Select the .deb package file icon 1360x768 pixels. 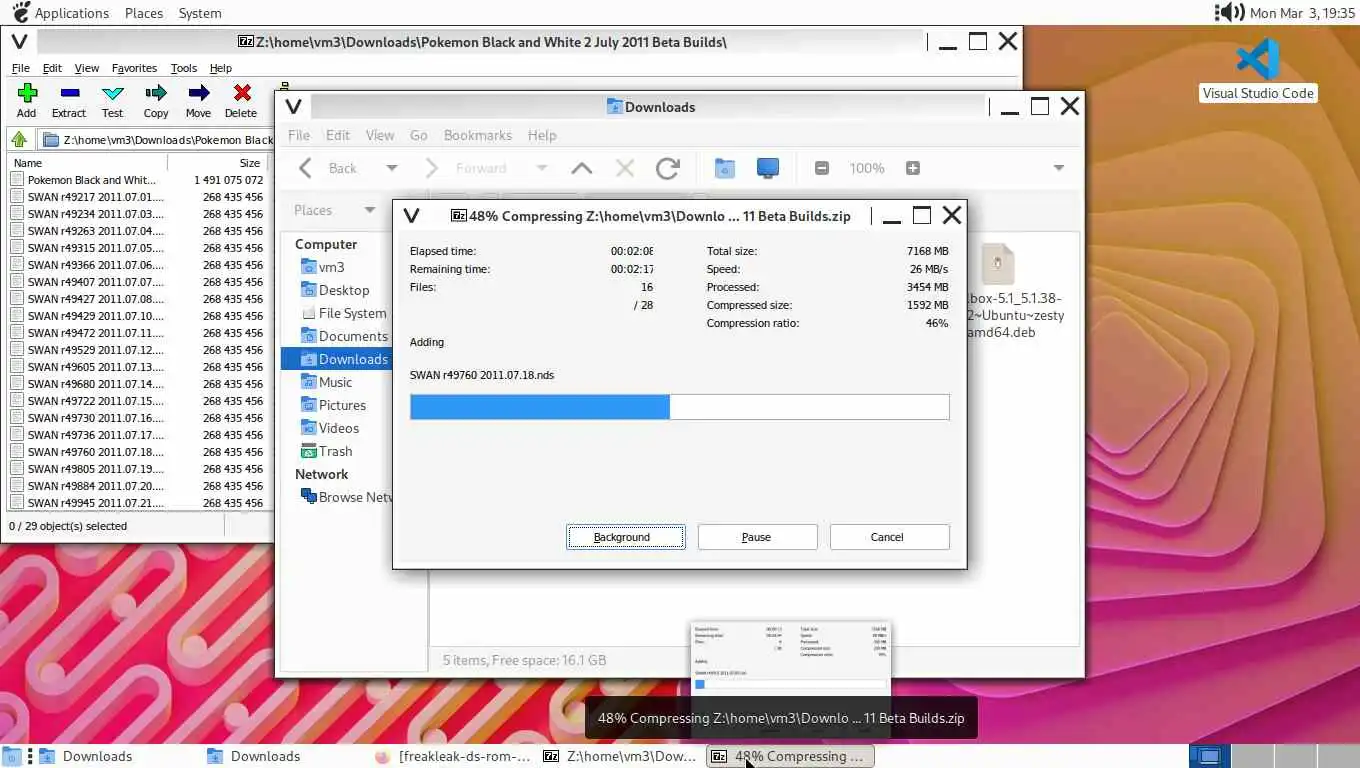[x=997, y=265]
